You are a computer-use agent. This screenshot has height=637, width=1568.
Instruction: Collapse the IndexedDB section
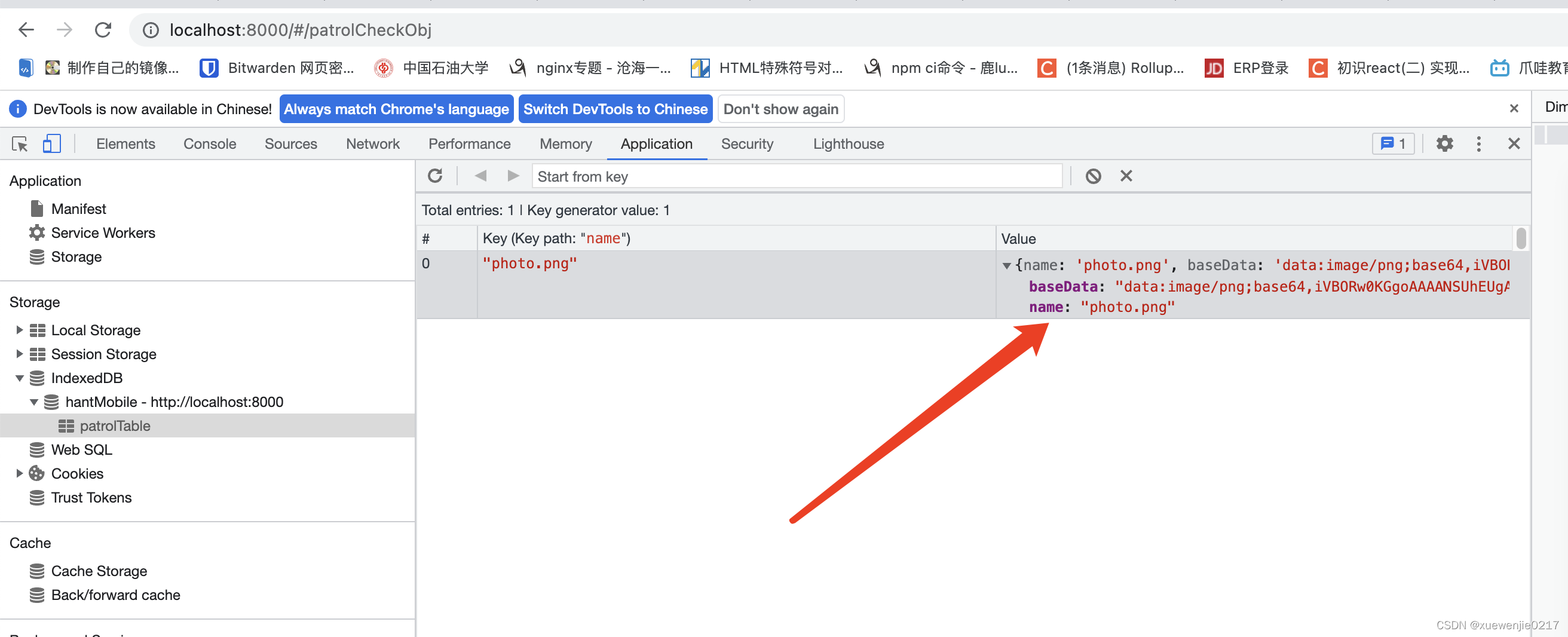click(19, 378)
